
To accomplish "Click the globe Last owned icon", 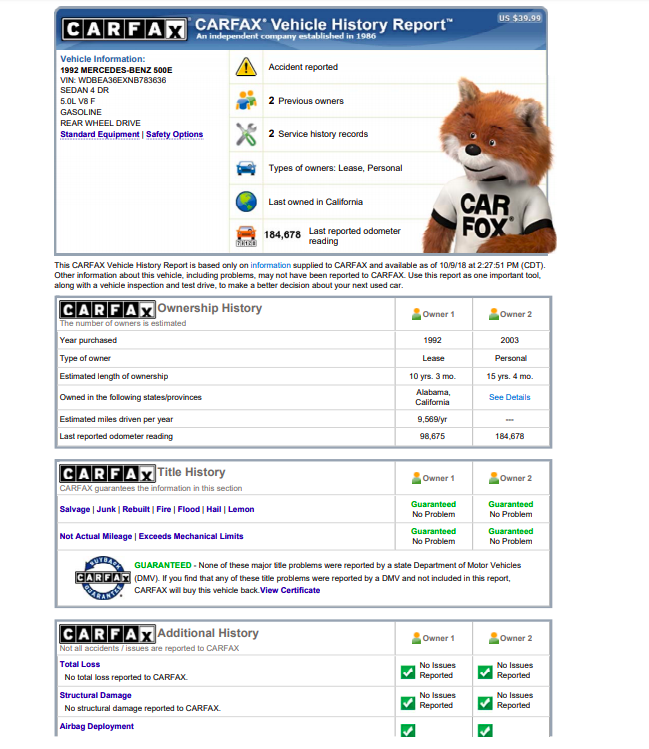I will (246, 202).
